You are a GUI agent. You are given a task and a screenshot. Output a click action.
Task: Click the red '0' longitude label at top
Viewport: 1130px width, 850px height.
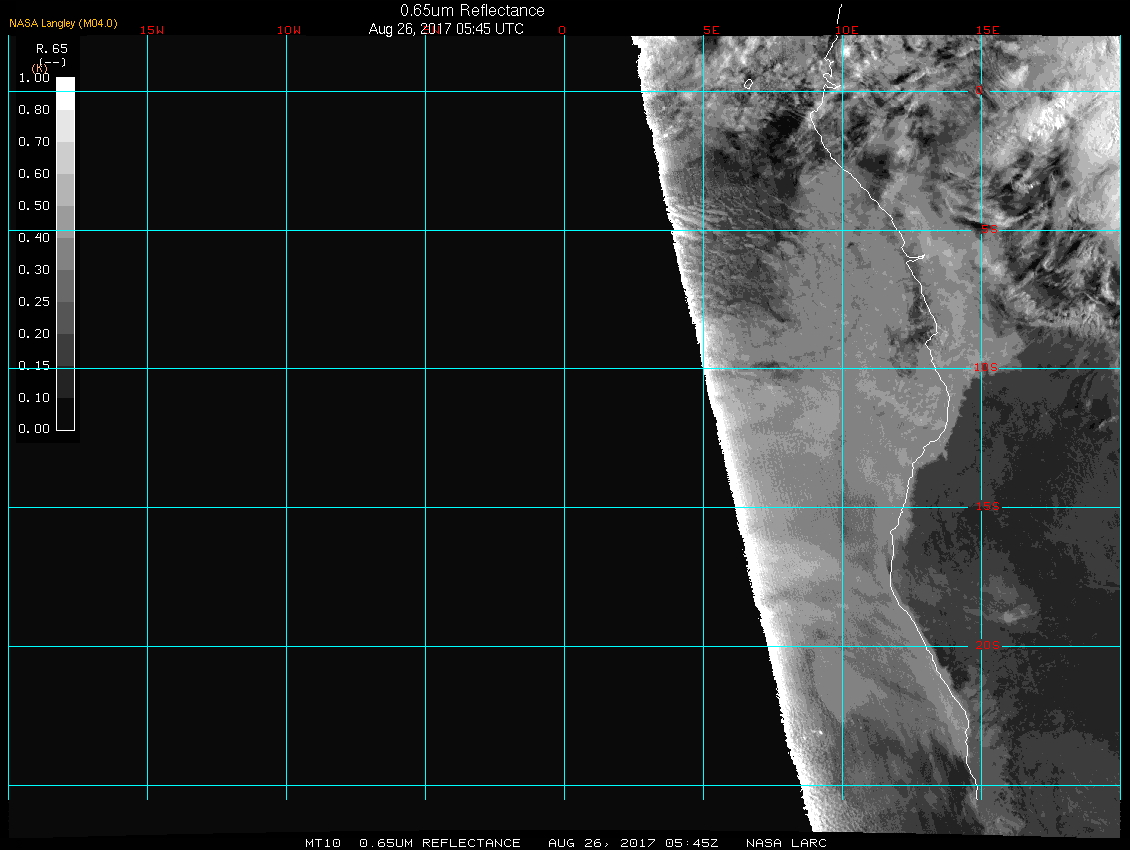coord(562,30)
